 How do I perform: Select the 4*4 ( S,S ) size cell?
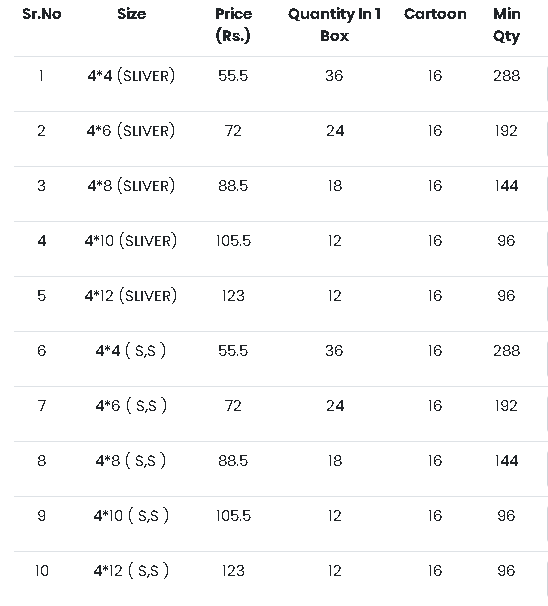click(x=131, y=351)
